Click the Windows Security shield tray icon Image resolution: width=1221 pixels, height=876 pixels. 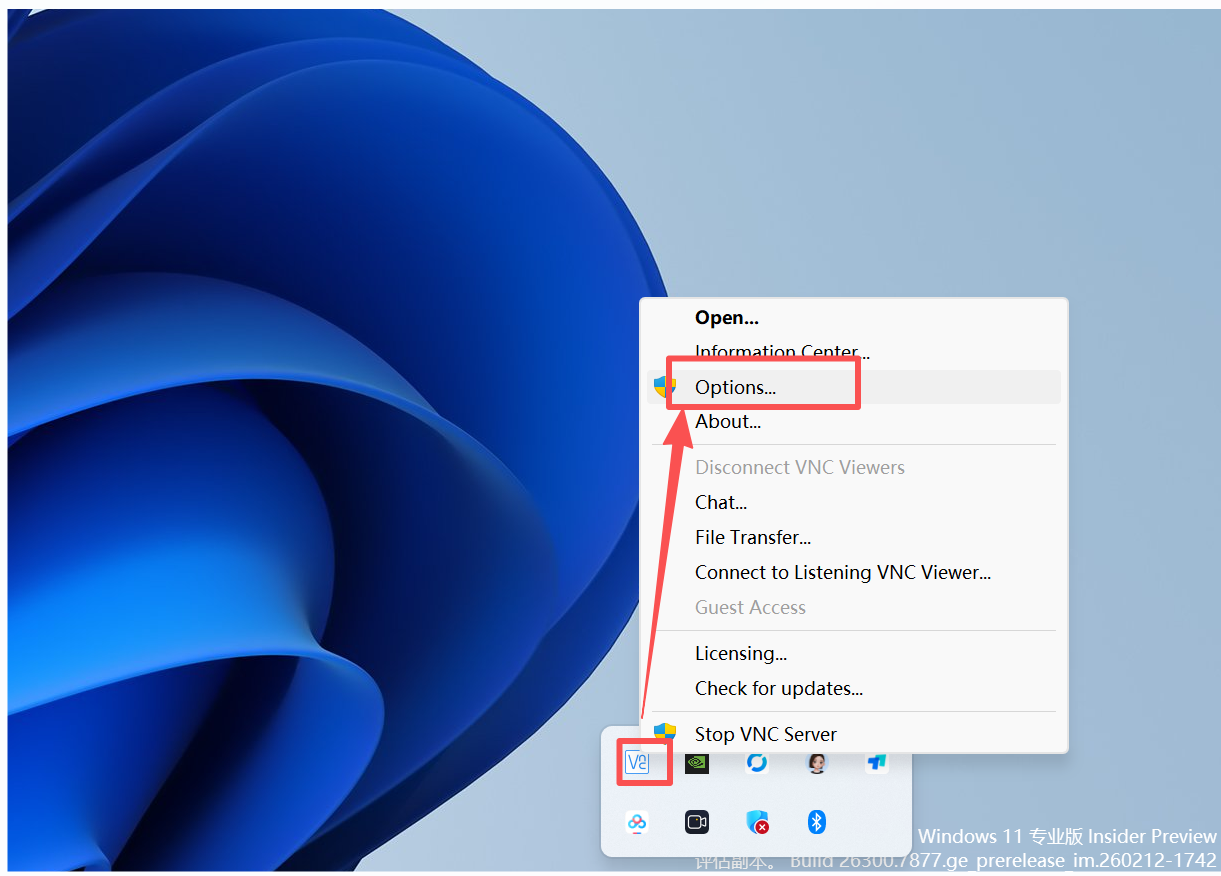click(758, 822)
